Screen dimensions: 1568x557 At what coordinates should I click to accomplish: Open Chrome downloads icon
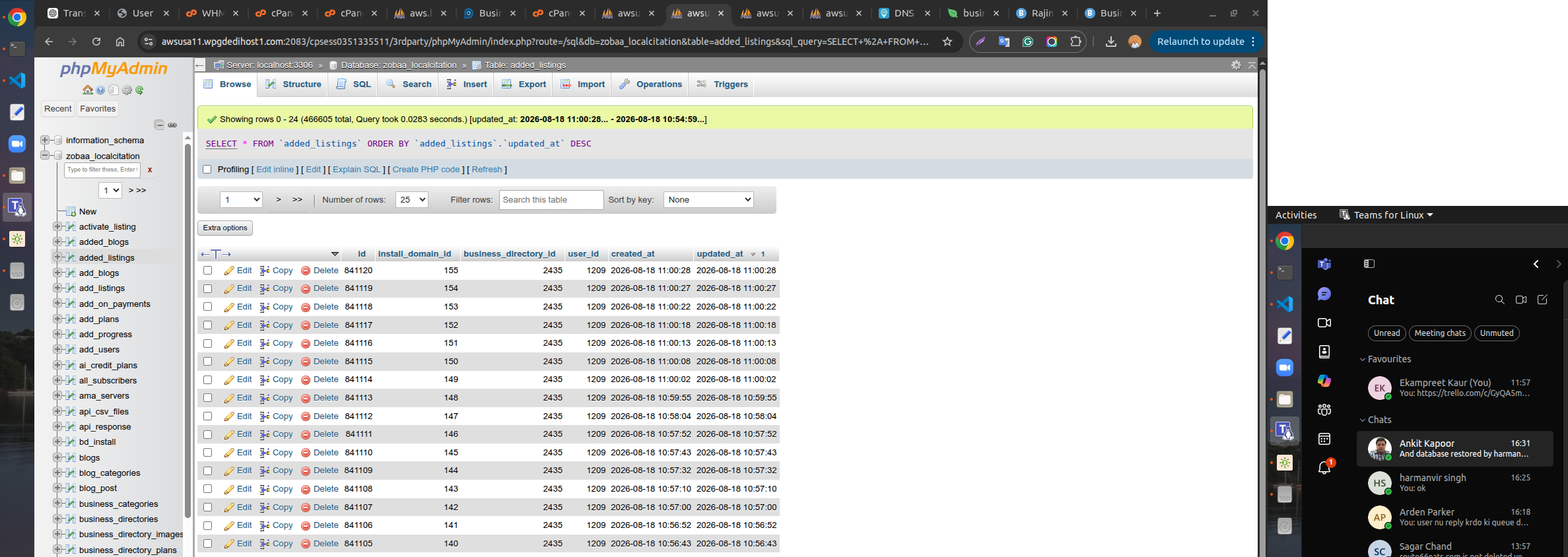(x=1111, y=42)
